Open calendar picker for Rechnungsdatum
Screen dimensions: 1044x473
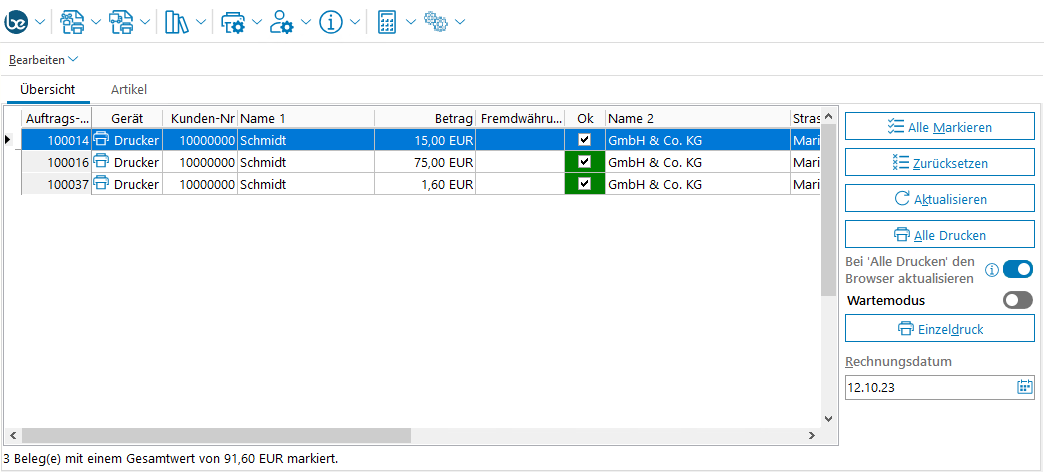pos(1024,387)
